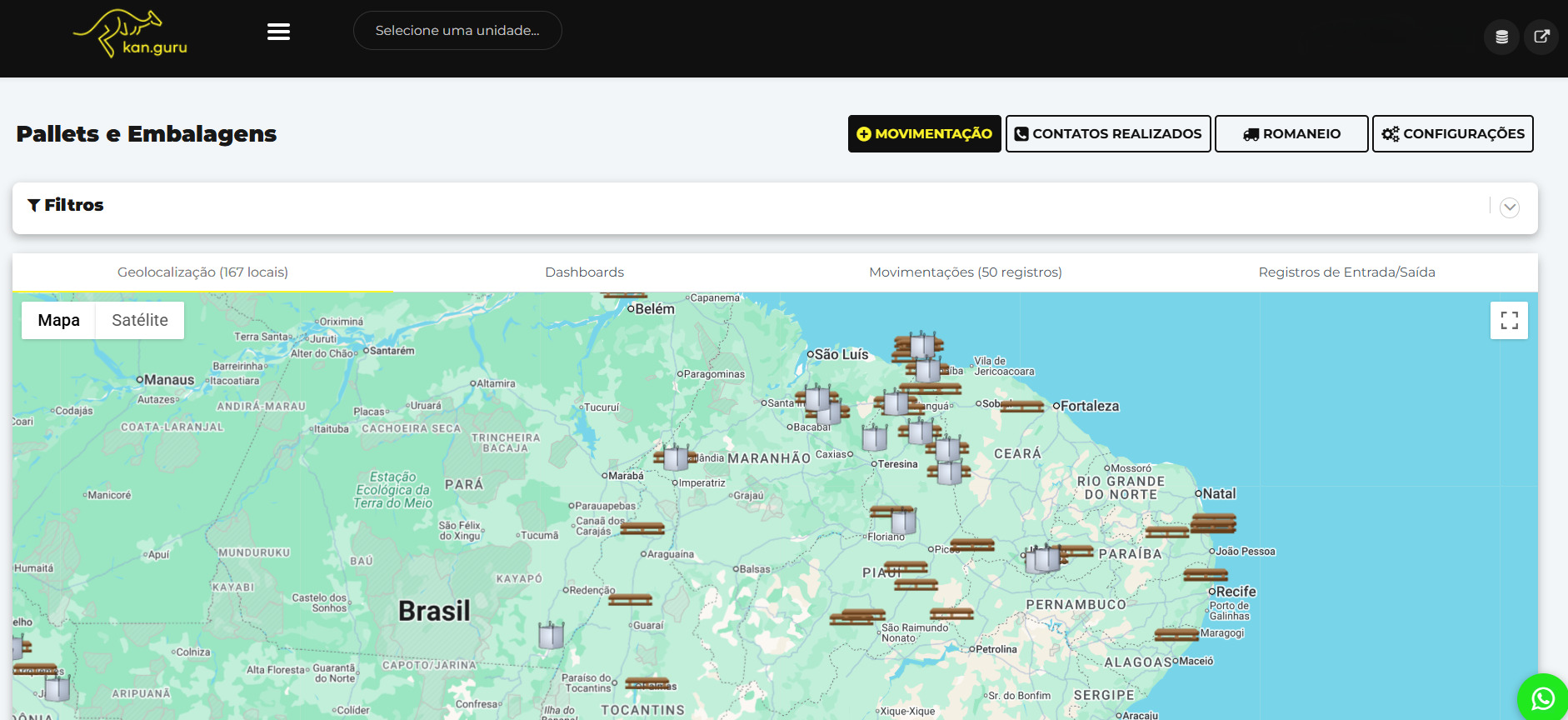Click the funnel icon beside Filtros
Viewport: 1568px width, 720px height.
[33, 205]
